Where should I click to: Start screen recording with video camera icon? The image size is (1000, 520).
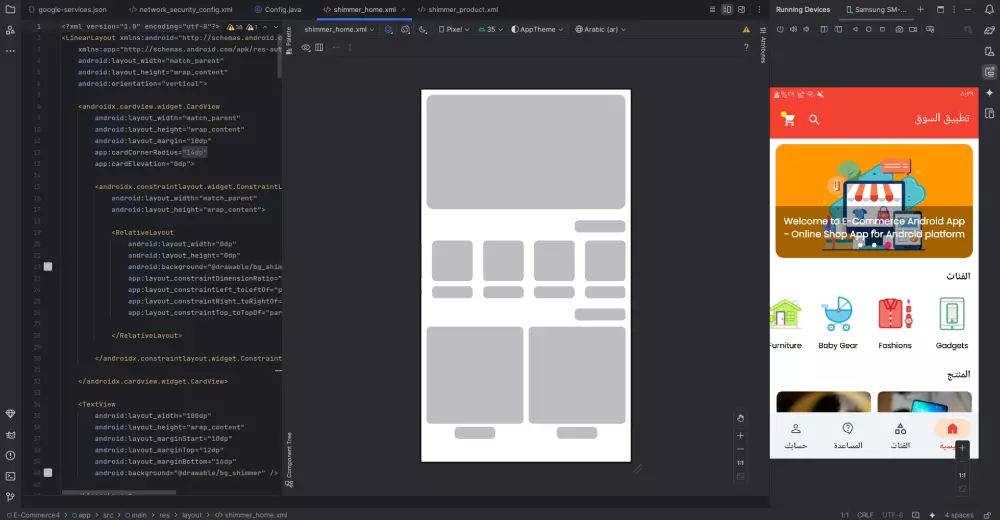pos(913,29)
